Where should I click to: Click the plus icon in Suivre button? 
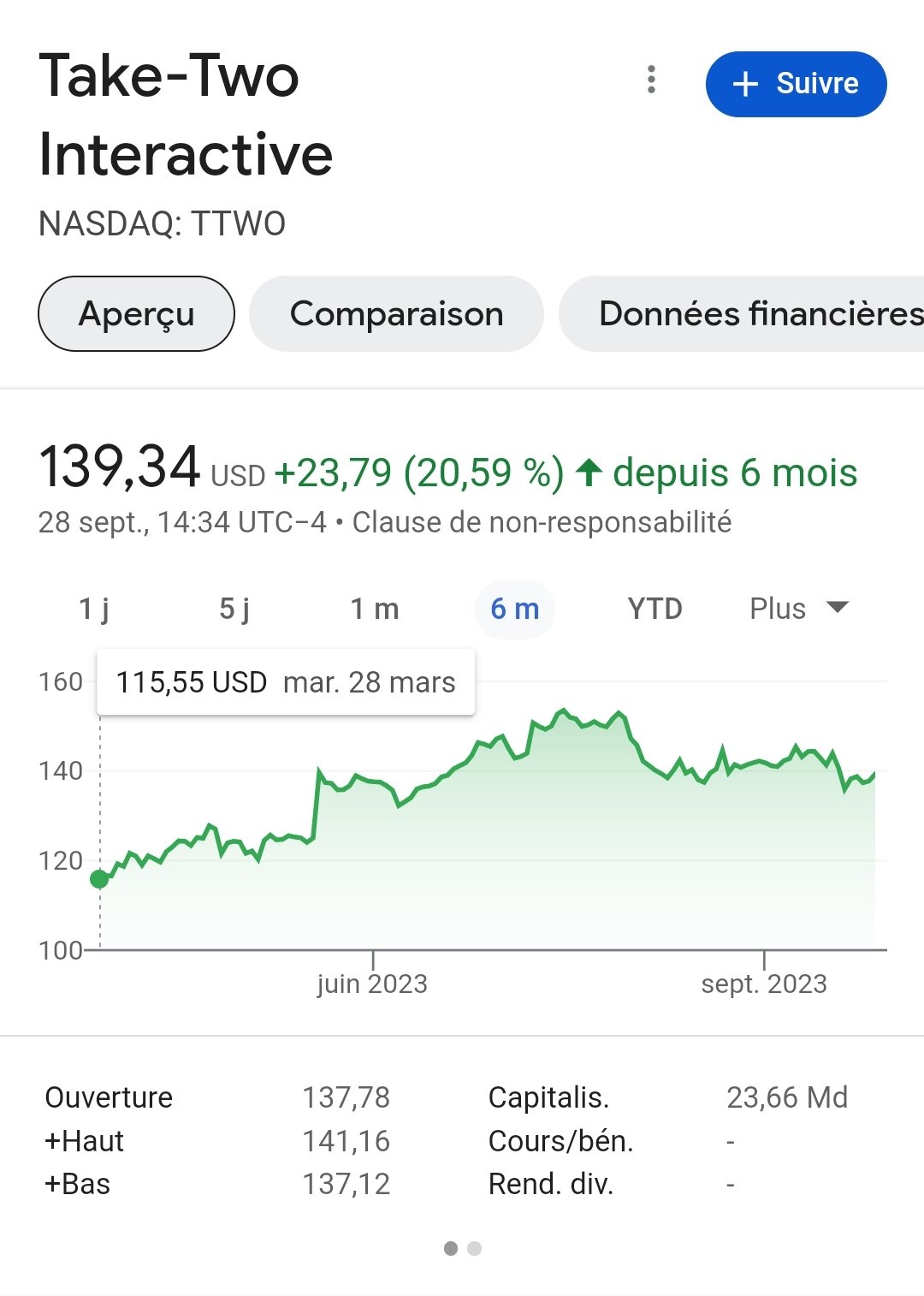[x=745, y=84]
